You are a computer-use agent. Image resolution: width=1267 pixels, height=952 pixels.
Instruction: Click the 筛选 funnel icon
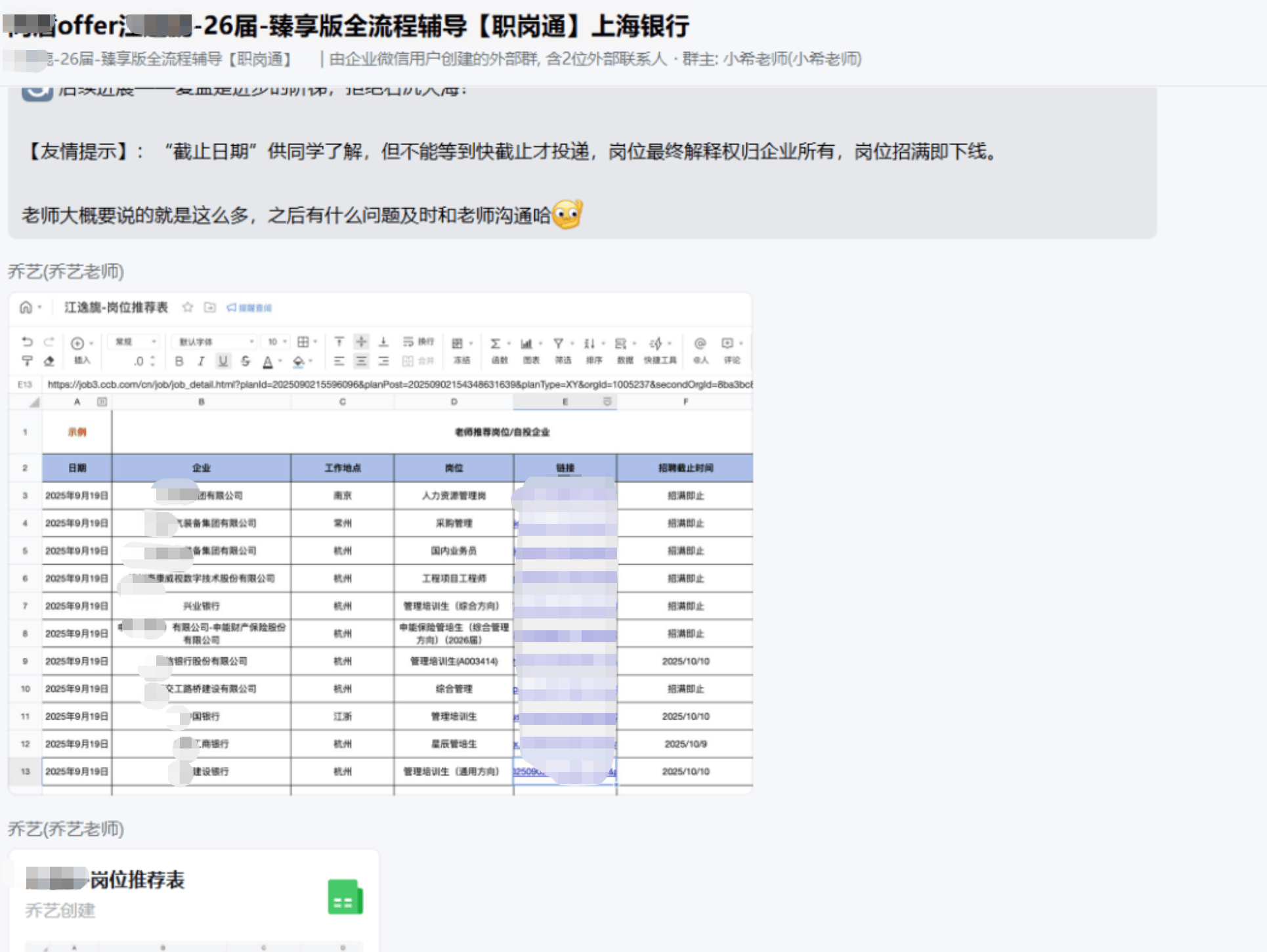[x=559, y=343]
